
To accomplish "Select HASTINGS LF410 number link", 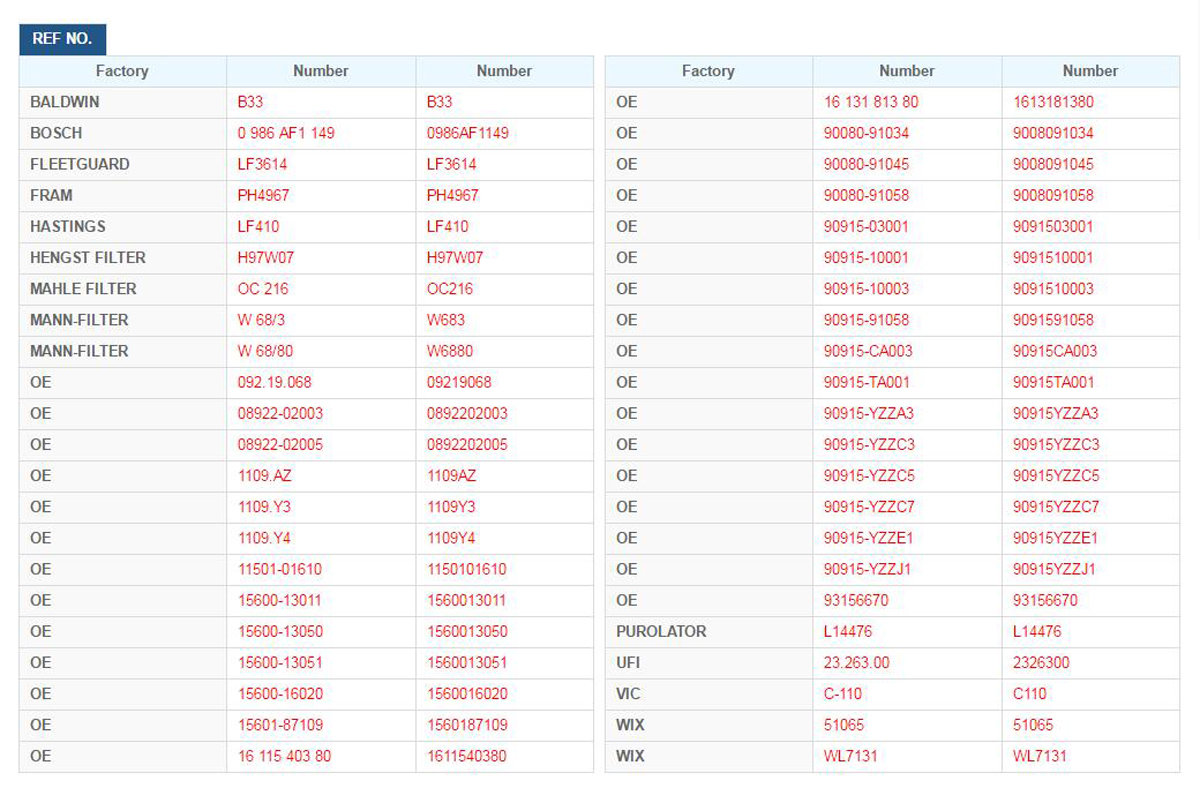I will (x=258, y=226).
